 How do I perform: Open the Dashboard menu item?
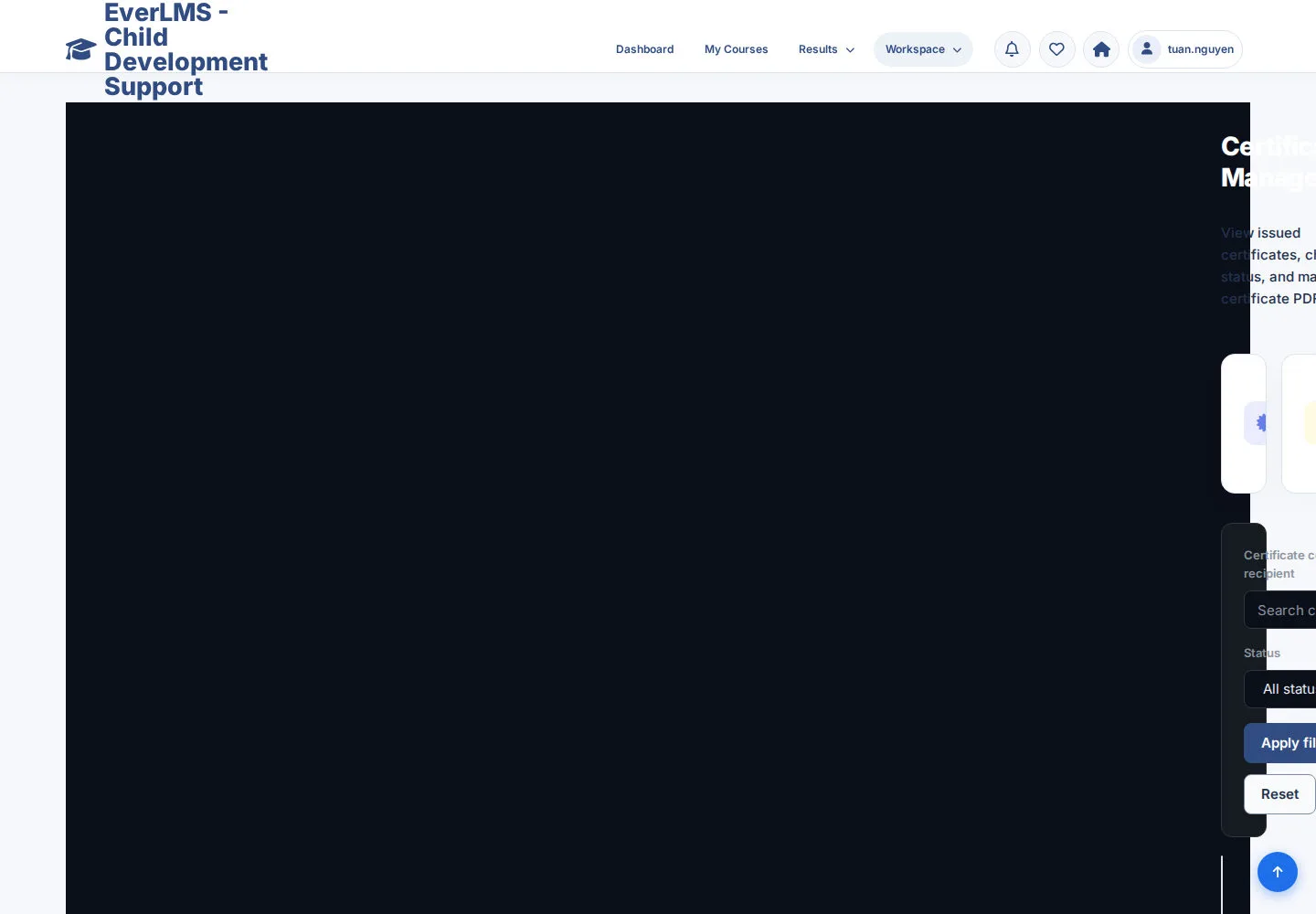point(644,49)
